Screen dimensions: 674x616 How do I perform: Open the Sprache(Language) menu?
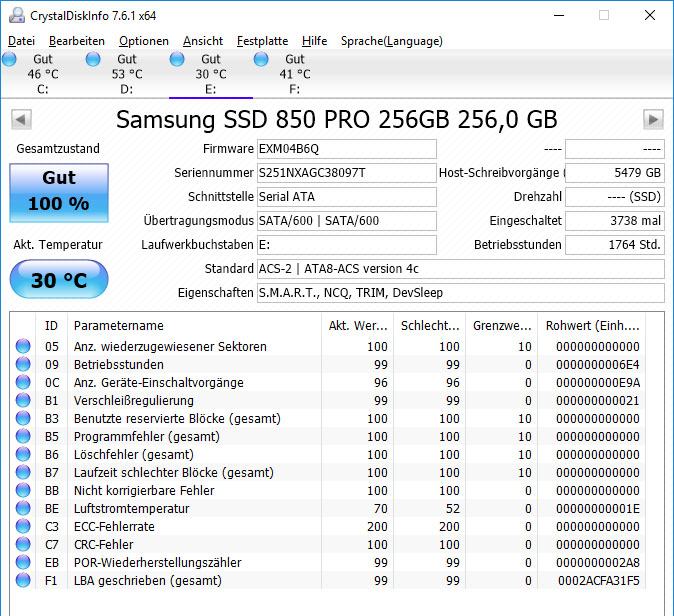[x=392, y=41]
